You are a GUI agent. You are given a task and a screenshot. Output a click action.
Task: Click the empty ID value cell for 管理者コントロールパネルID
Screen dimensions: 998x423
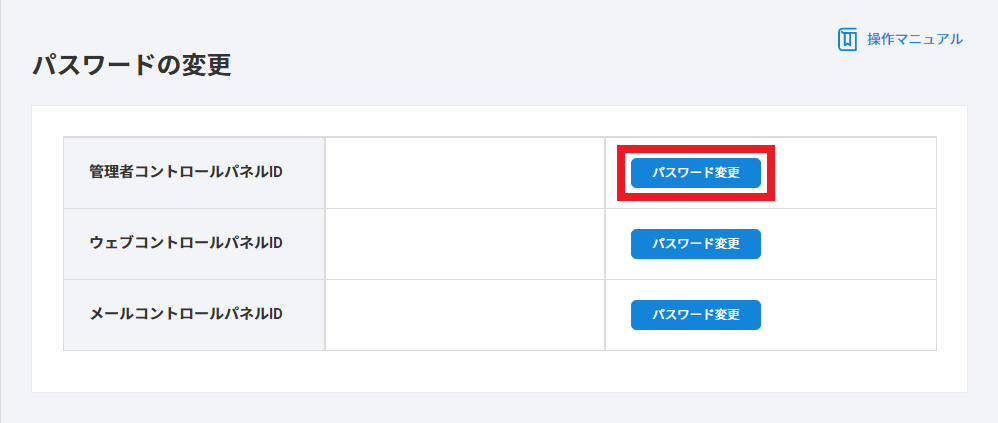pos(465,172)
